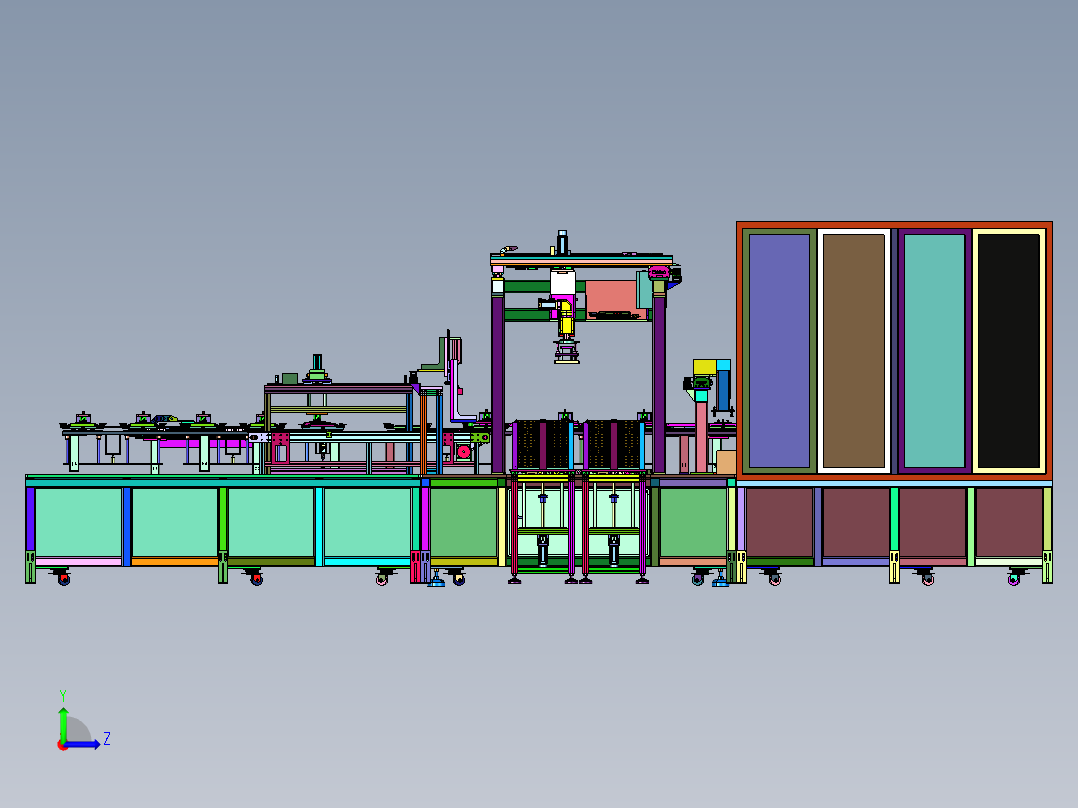Select the orange-red top frame of the cabinet

[x=894, y=225]
